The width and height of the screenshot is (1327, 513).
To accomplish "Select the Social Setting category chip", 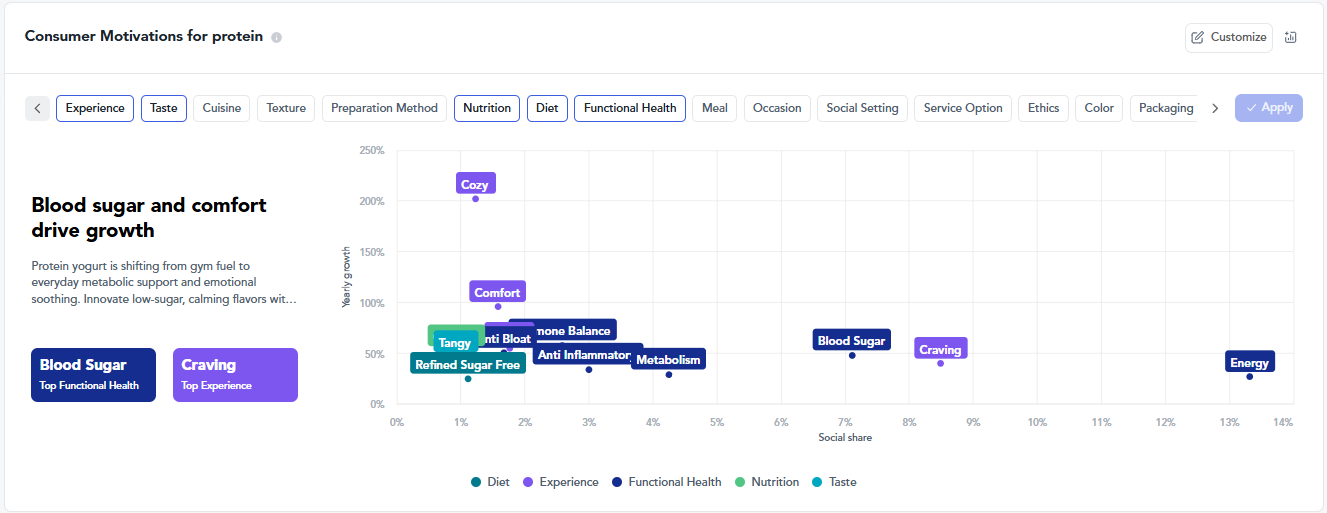I will click(861, 108).
